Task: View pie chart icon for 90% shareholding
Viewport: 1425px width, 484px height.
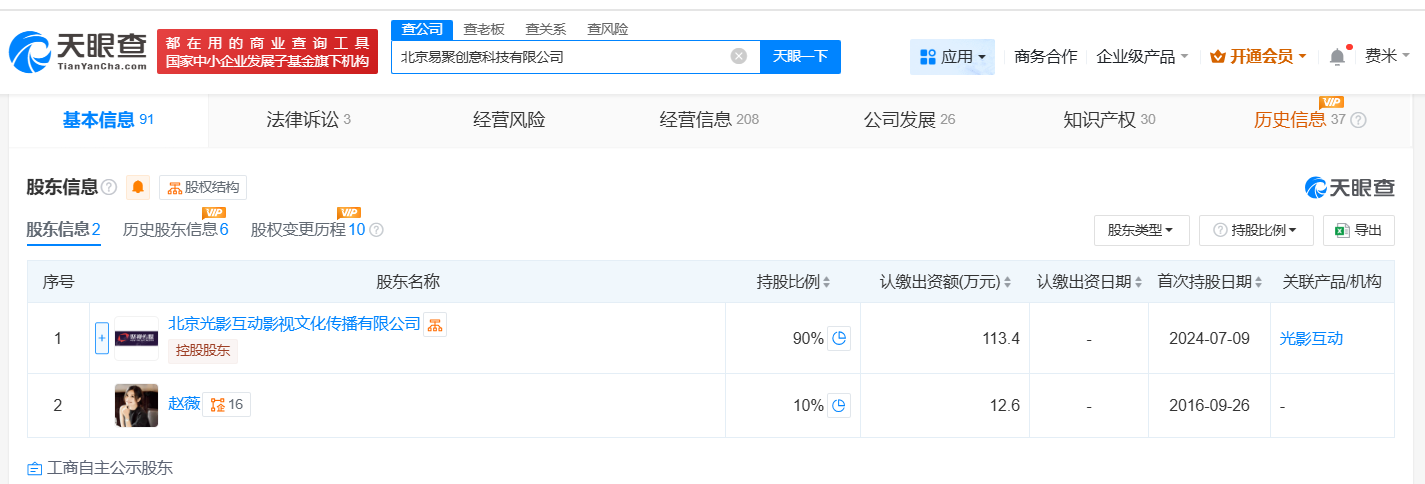Action: (x=839, y=338)
